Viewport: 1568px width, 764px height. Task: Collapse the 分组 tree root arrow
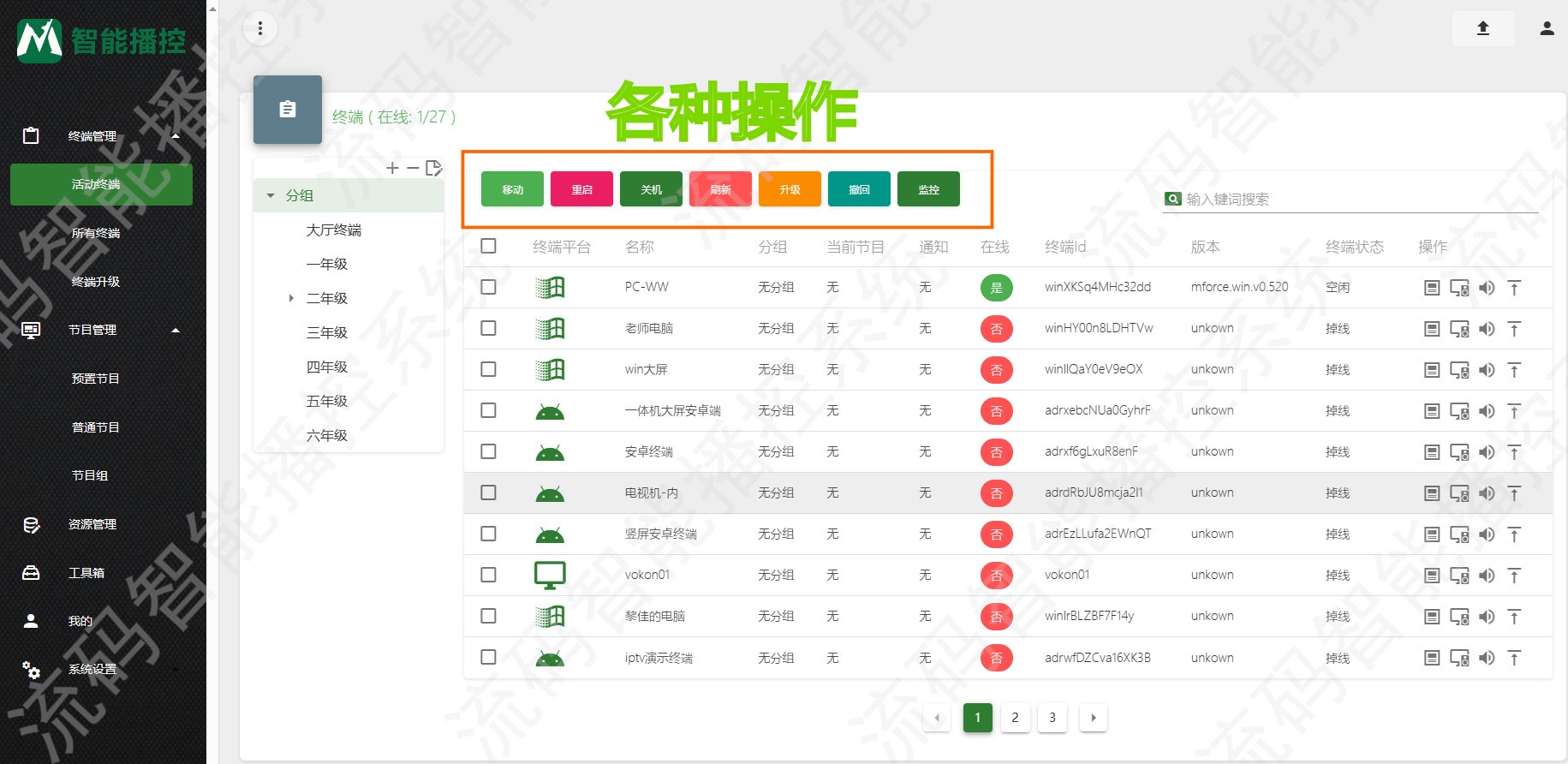(271, 195)
